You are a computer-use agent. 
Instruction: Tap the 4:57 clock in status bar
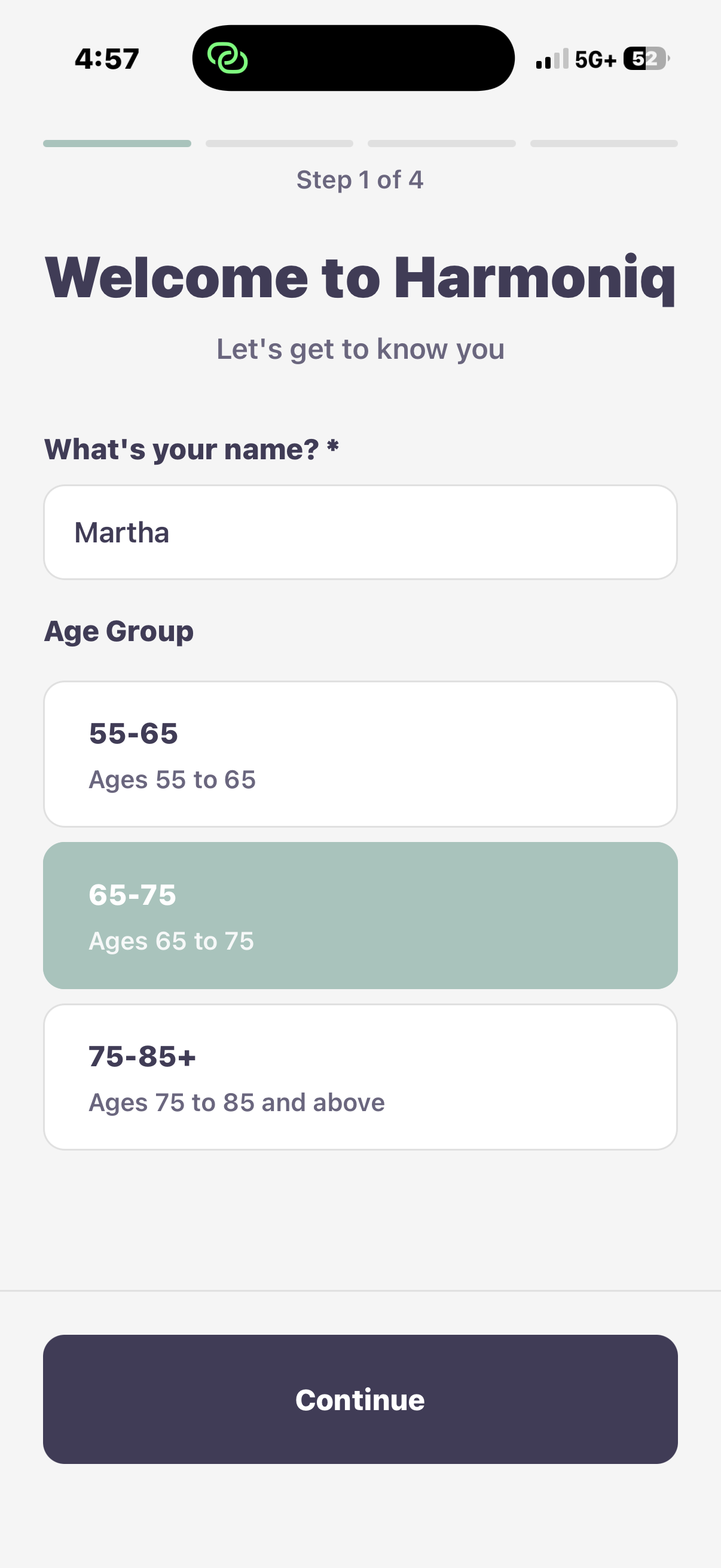coord(107,59)
